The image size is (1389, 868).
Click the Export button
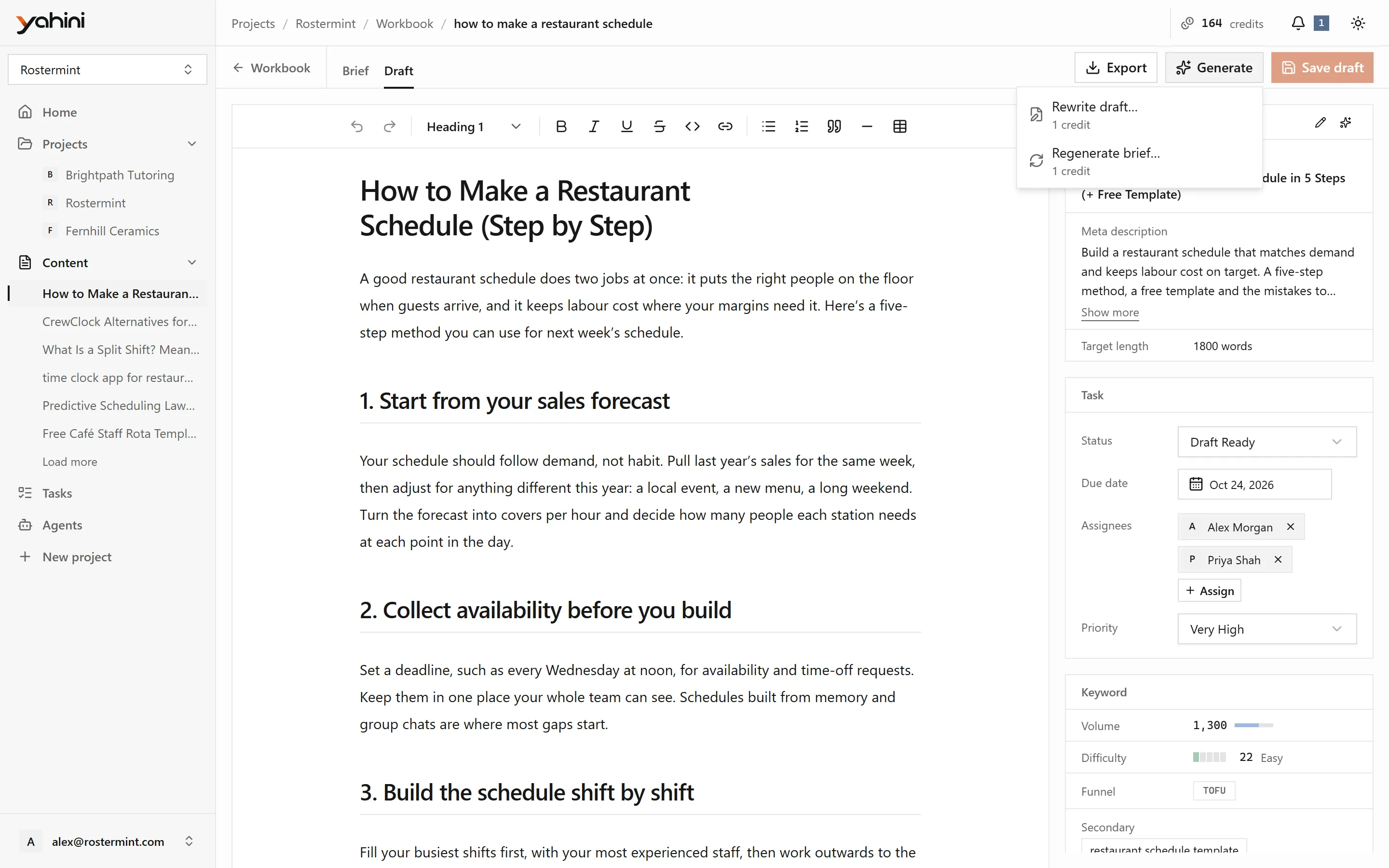tap(1116, 68)
